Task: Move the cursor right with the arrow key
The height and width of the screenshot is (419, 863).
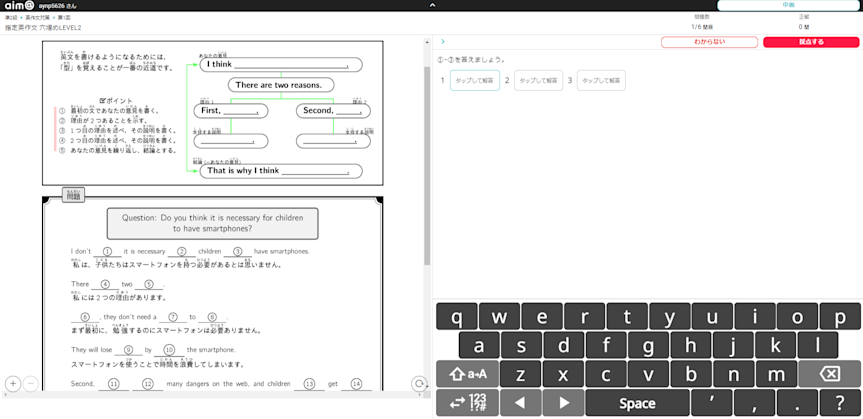Action: [x=563, y=403]
